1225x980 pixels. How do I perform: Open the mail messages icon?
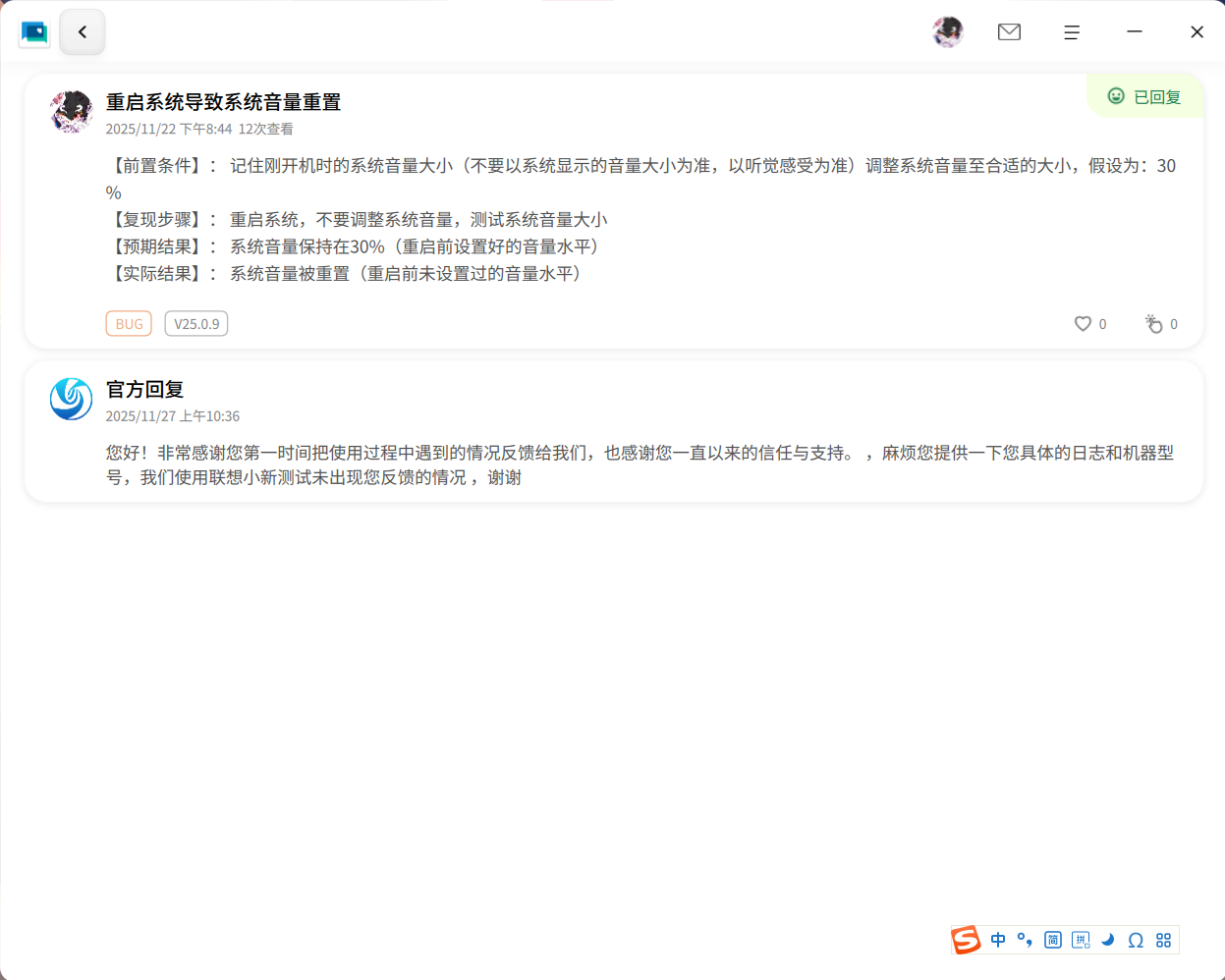click(x=1009, y=32)
